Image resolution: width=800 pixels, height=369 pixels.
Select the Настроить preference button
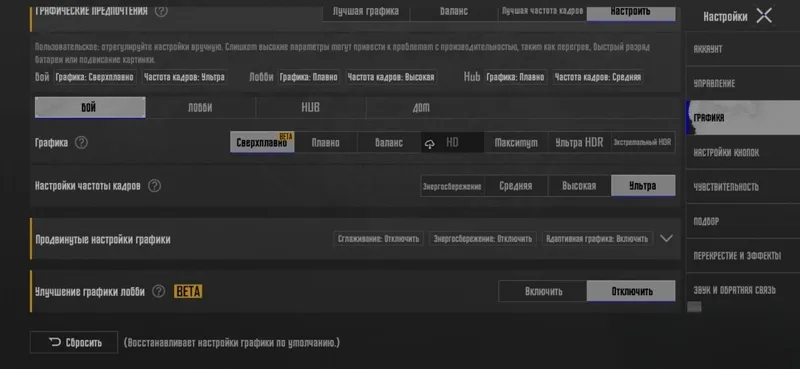pyautogui.click(x=631, y=11)
